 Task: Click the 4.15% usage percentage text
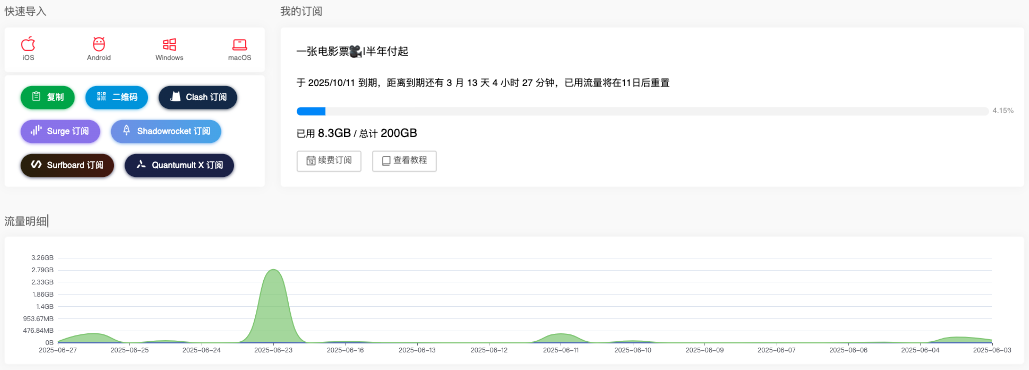[1003, 110]
